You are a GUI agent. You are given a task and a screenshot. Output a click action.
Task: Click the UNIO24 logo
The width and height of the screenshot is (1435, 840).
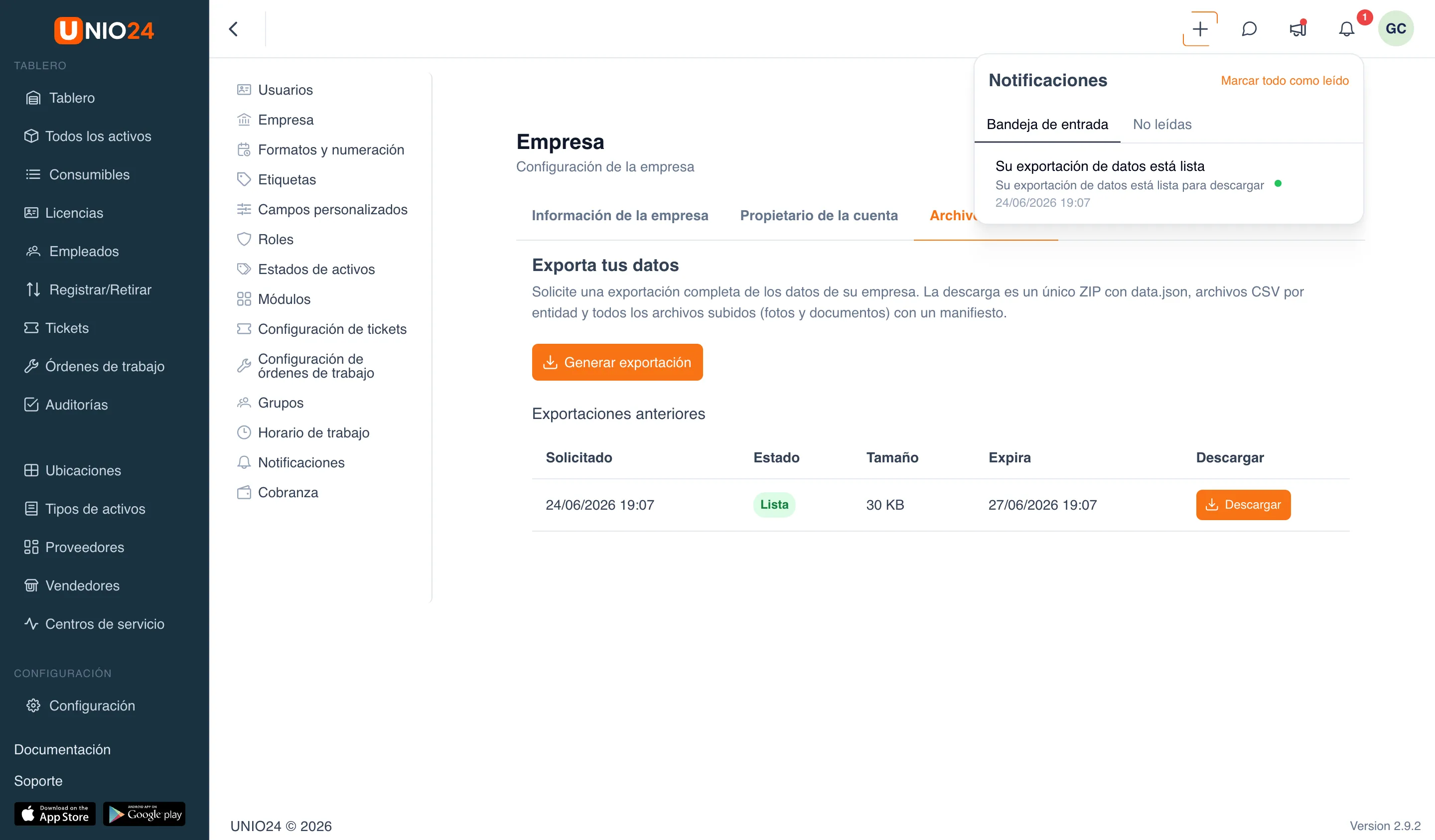(104, 30)
